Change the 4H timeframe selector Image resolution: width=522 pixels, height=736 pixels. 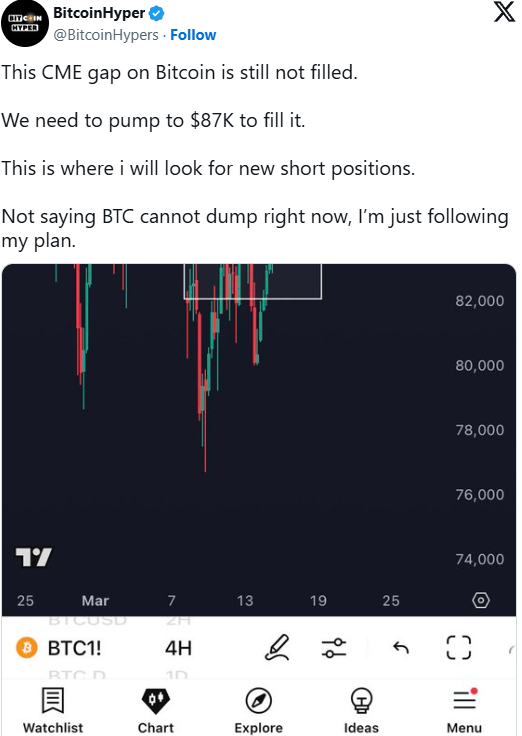click(x=178, y=648)
